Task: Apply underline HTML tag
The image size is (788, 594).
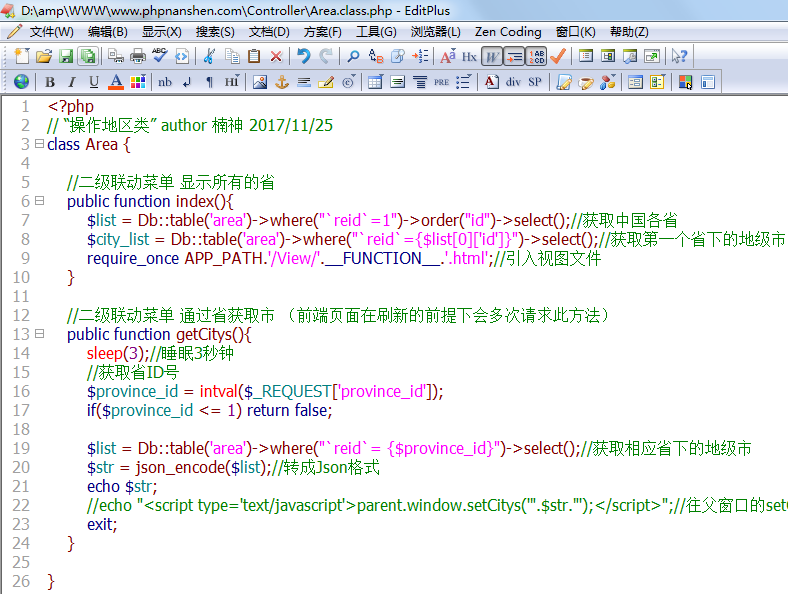Action: pos(94,81)
